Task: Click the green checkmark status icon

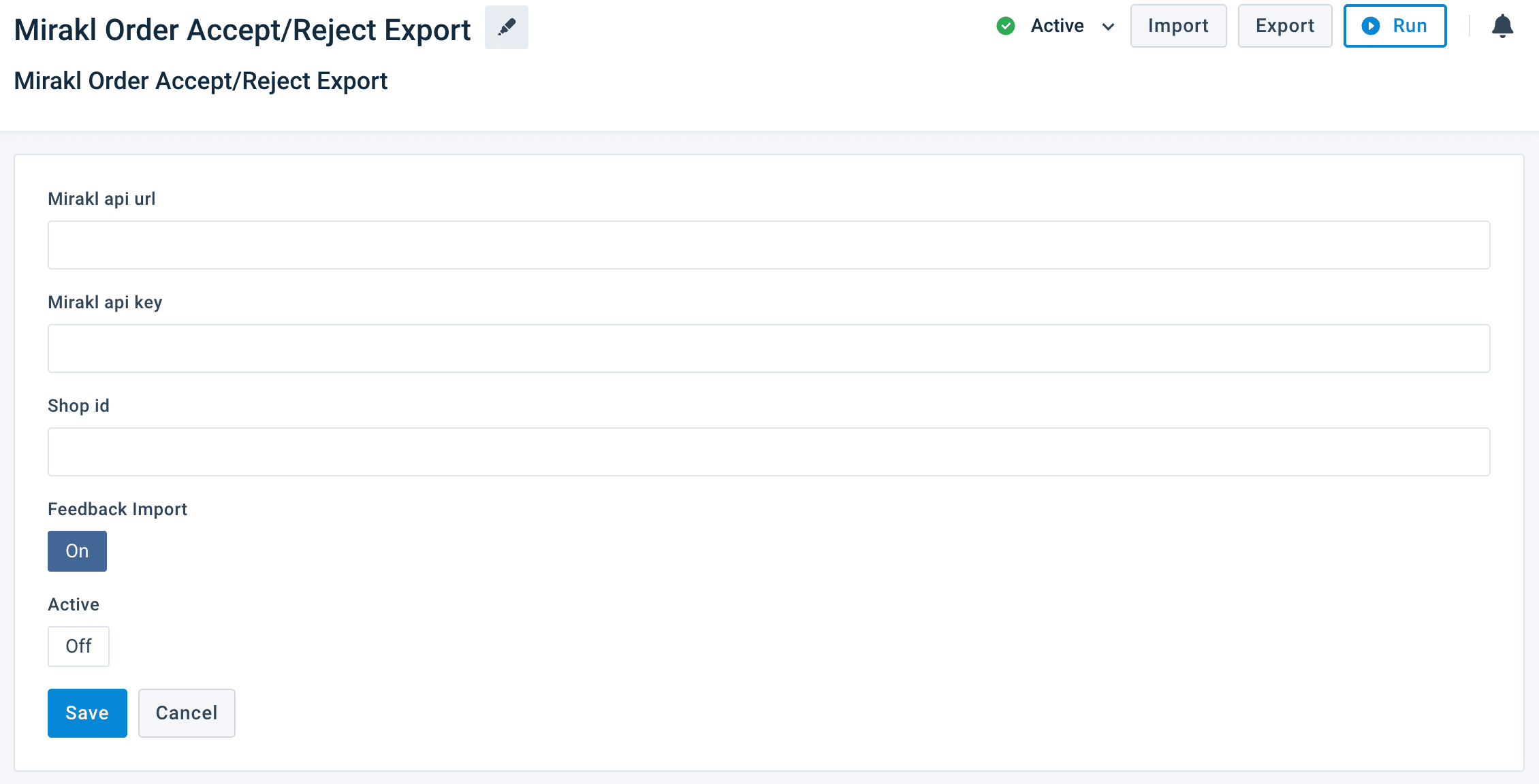Action: (x=1005, y=27)
